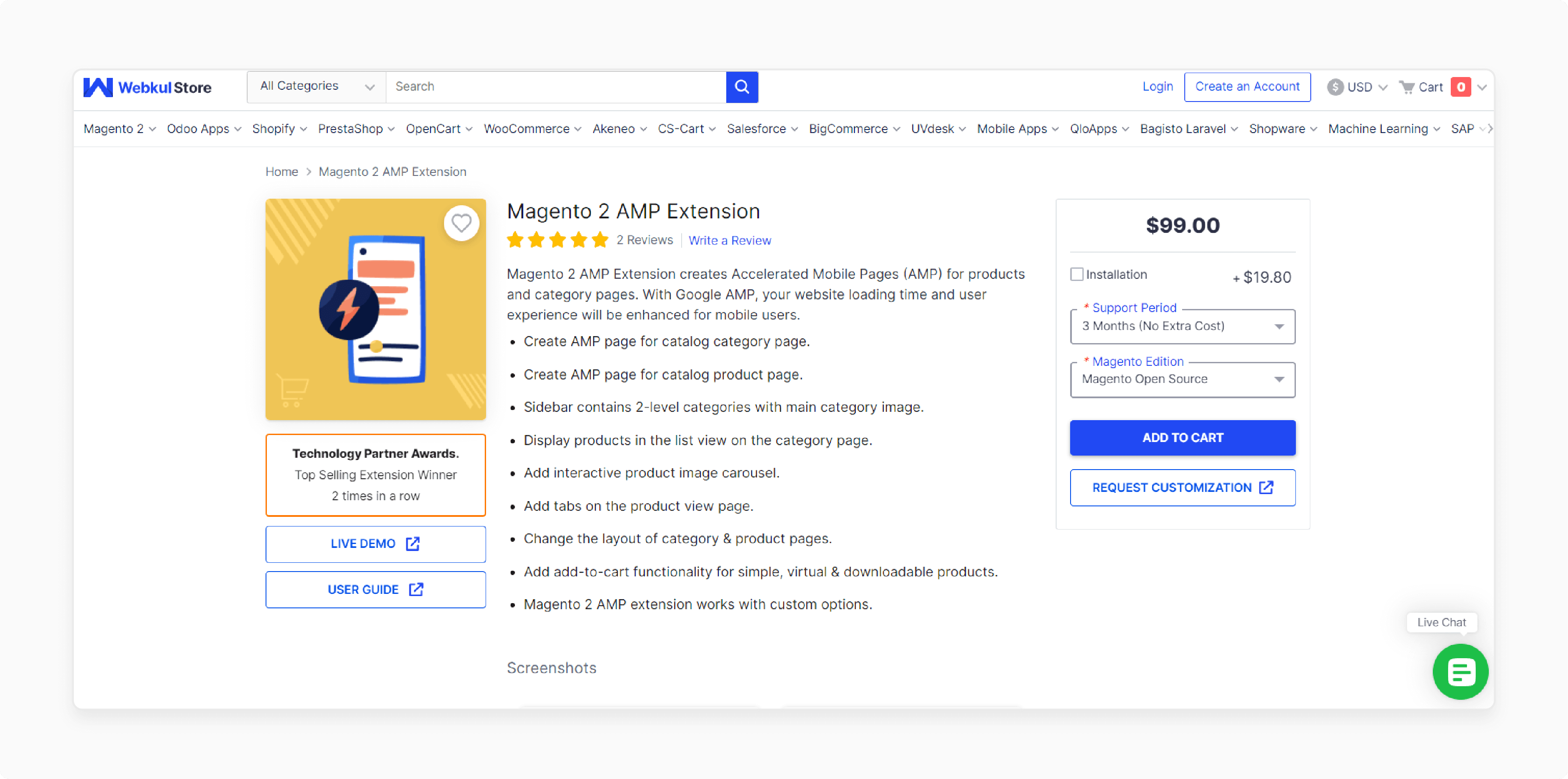Viewport: 1568px width, 779px height.
Task: Click the Technology Partner Awards box
Action: click(375, 474)
